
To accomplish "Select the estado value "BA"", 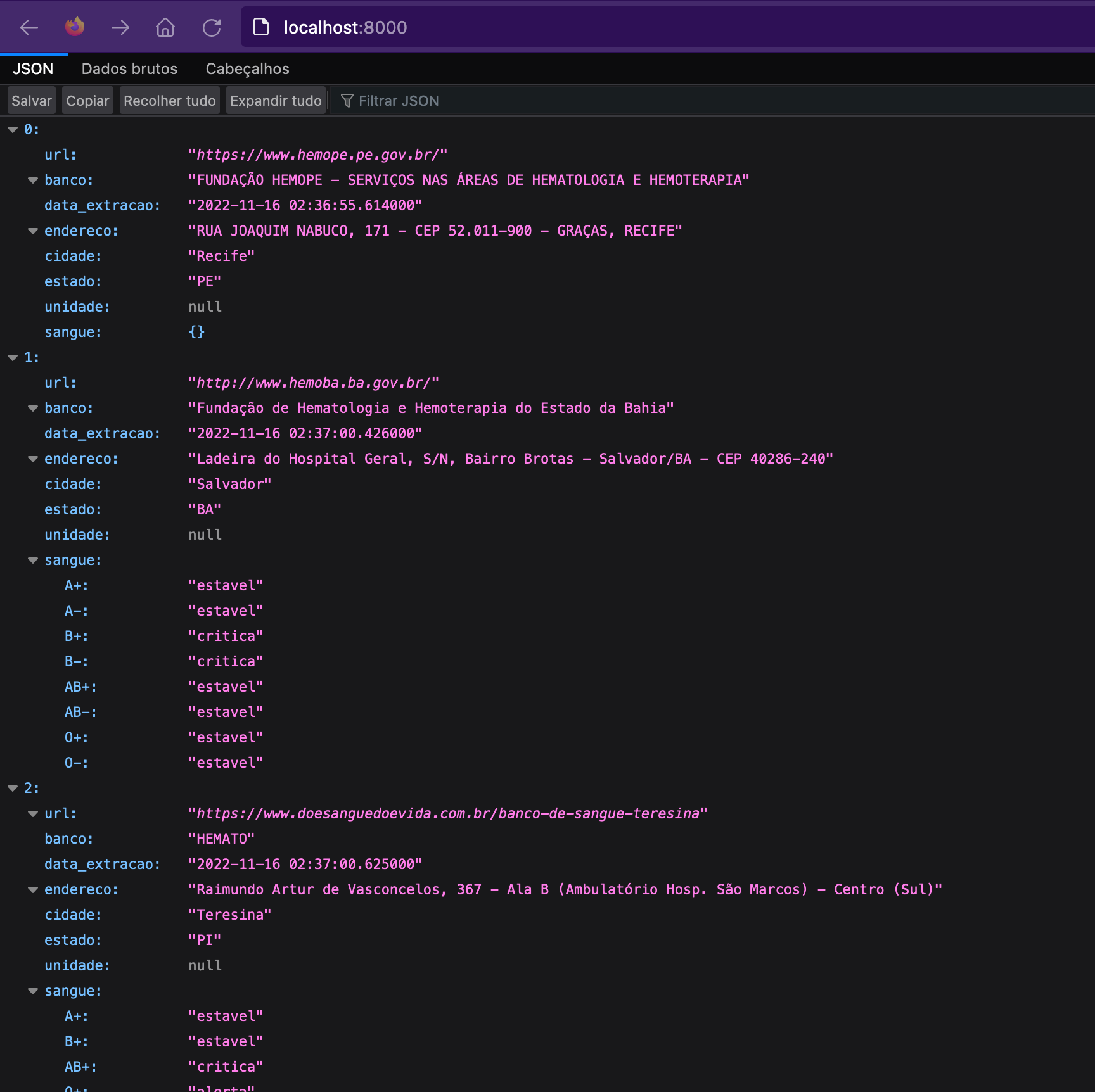I will click(205, 509).
